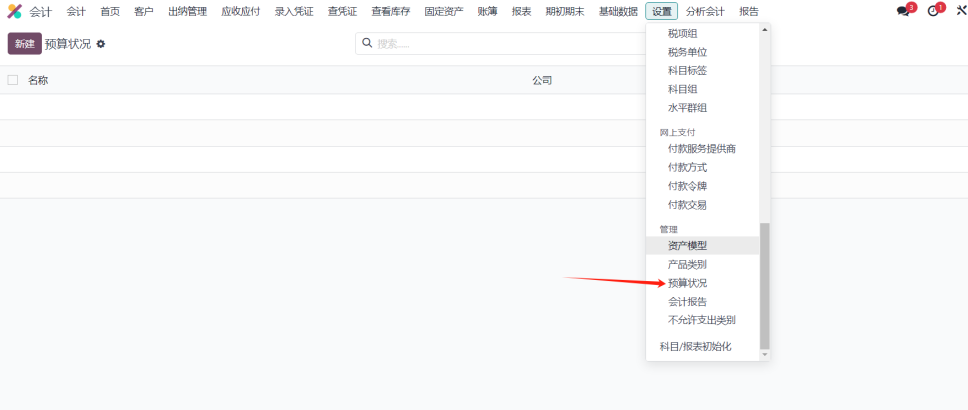Open the 报表 menu
968x410 pixels.
click(x=522, y=11)
